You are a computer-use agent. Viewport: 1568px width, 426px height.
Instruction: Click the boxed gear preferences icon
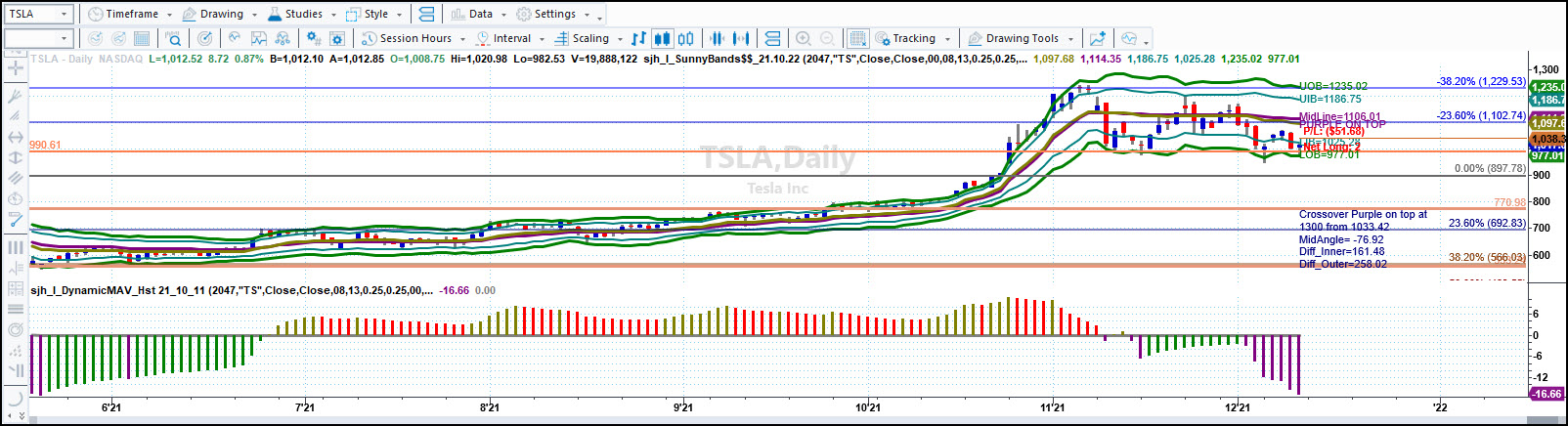coord(337,38)
